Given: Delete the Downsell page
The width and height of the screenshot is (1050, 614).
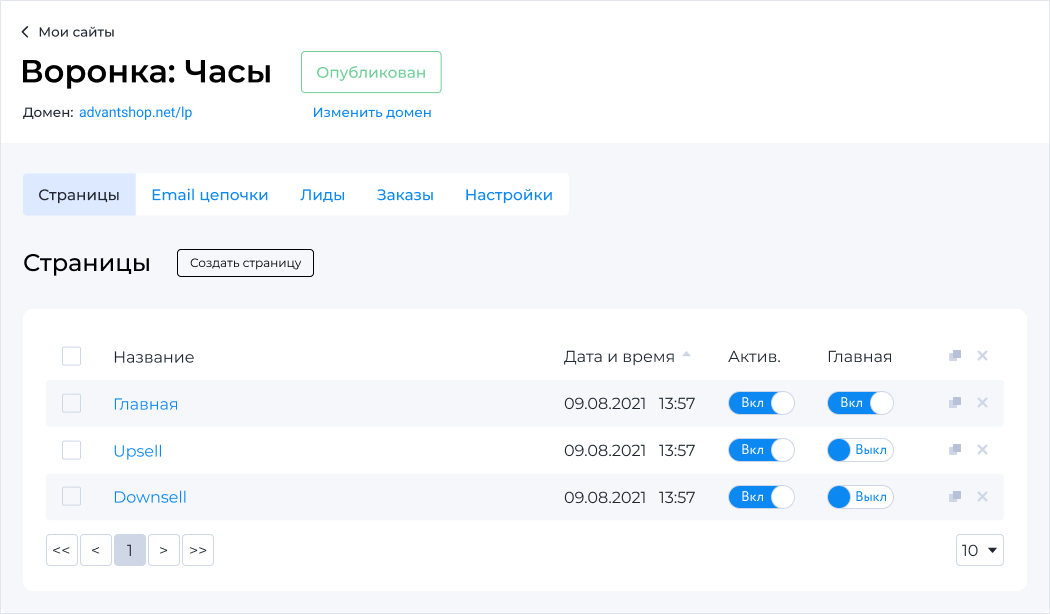Looking at the screenshot, I should click(982, 496).
